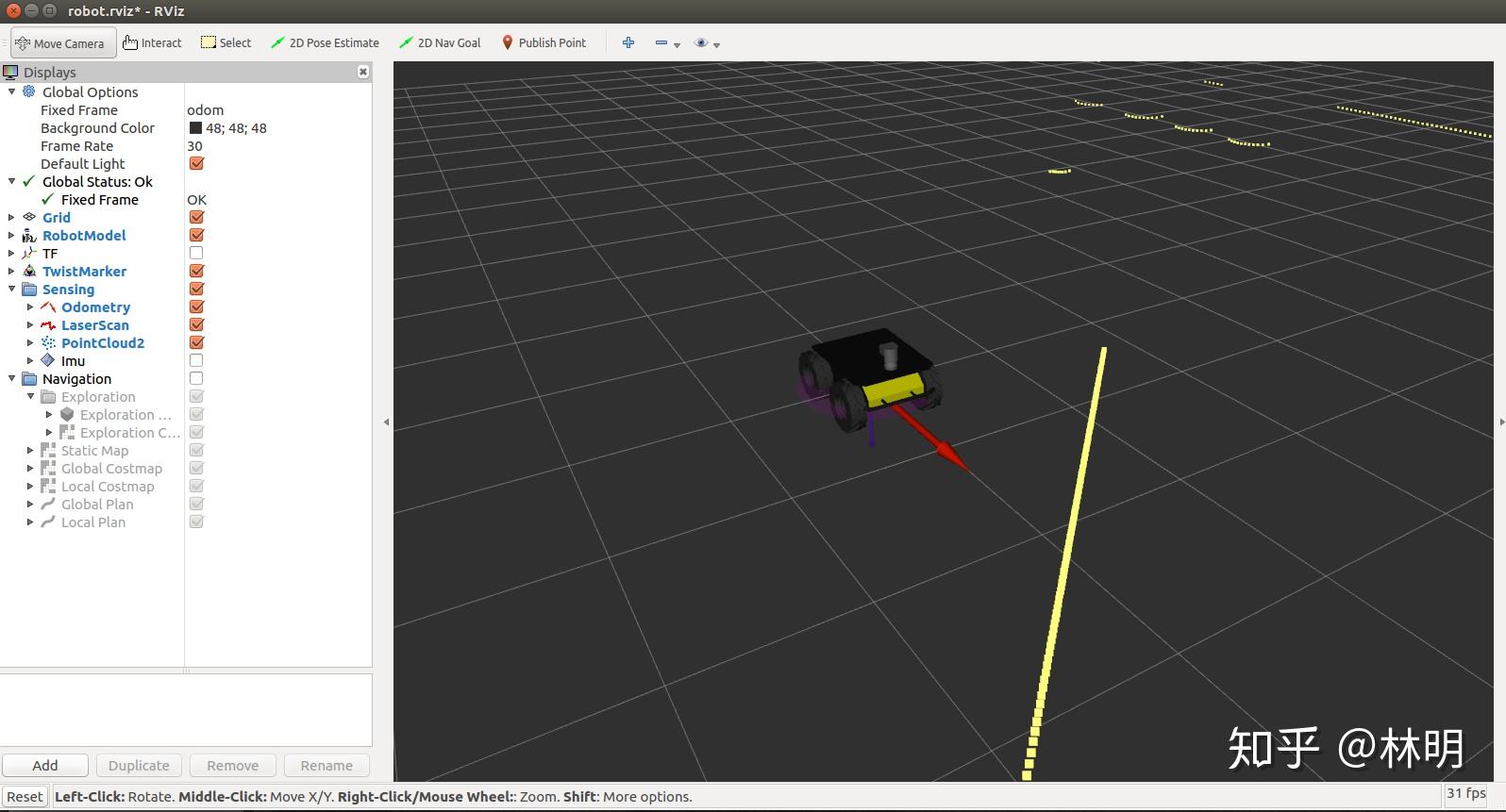This screenshot has width=1506, height=812.
Task: Uncheck the PointCloud2 checkbox
Action: (x=196, y=342)
